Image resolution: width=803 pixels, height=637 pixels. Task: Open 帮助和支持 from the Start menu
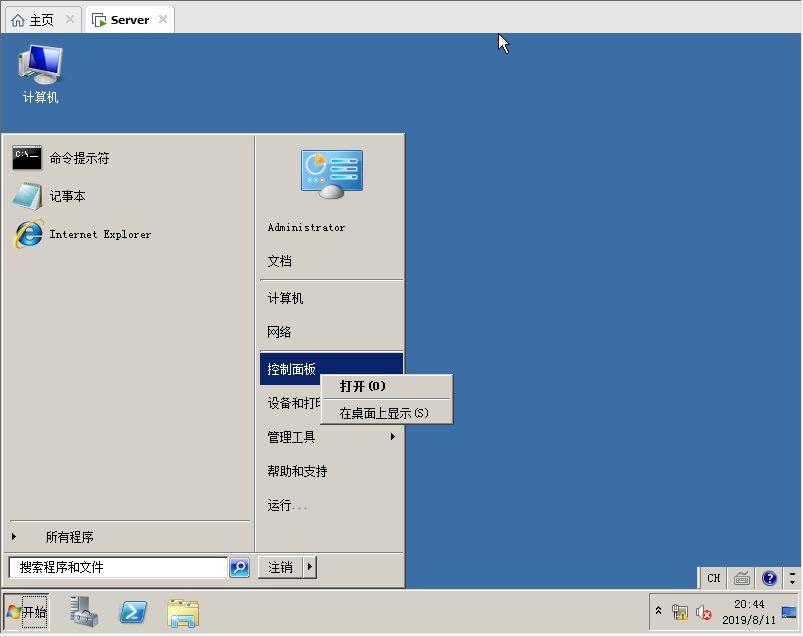[297, 471]
